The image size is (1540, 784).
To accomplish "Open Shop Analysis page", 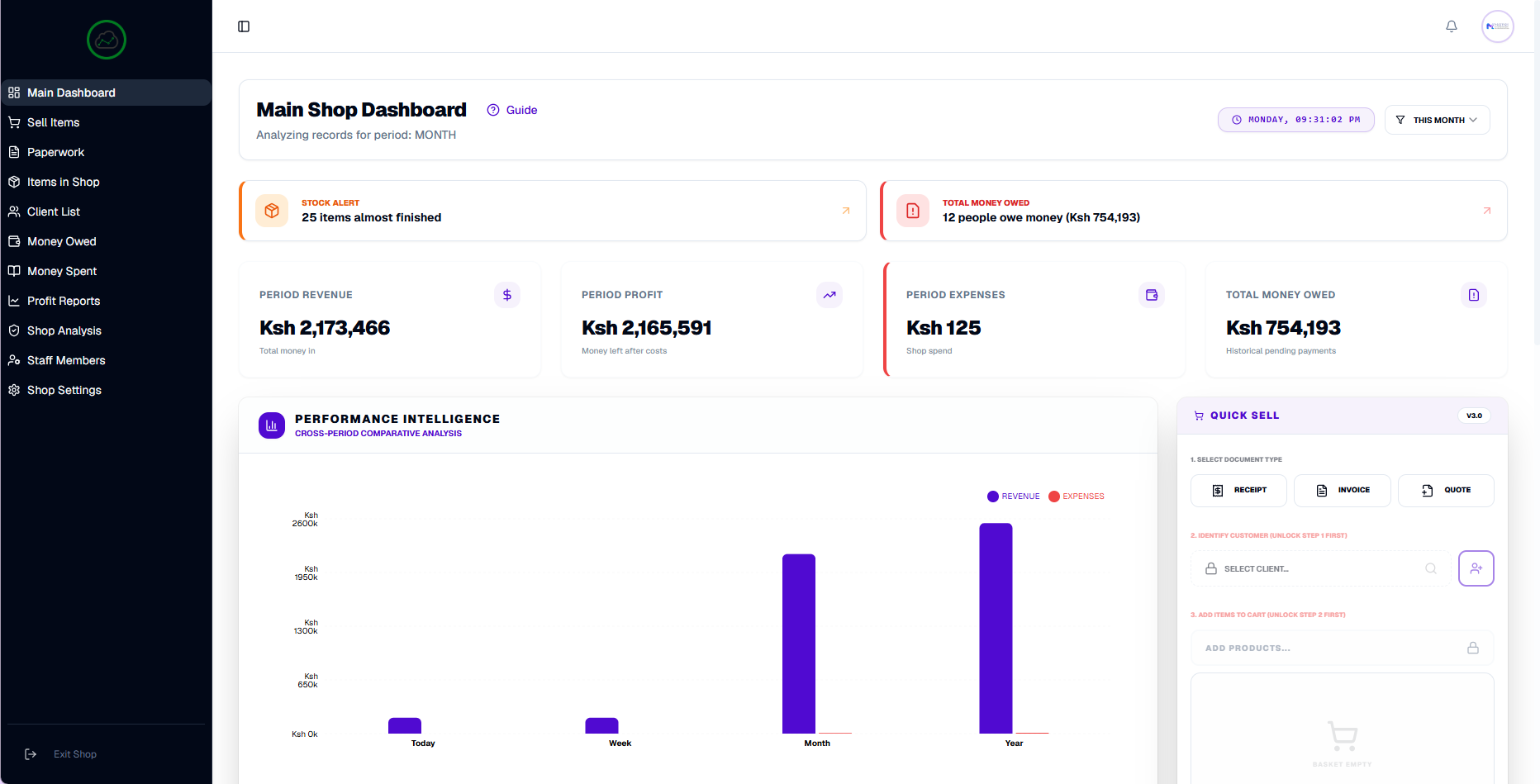I will [x=107, y=330].
